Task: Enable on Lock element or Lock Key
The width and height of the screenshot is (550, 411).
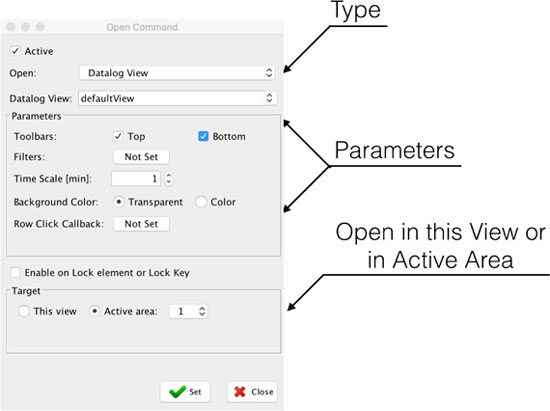Action: tap(15, 272)
